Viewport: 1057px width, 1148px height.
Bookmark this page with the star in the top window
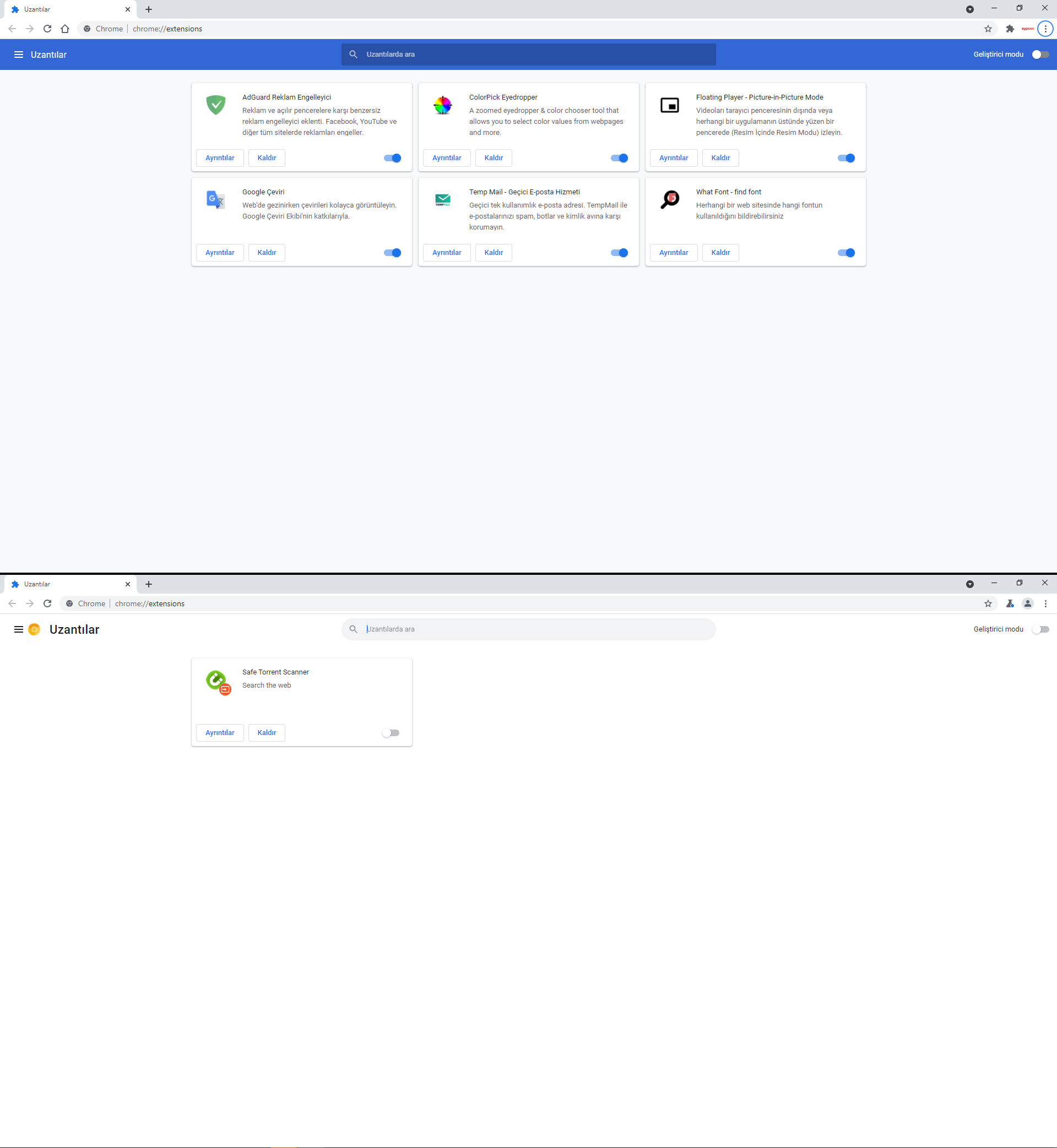click(988, 29)
